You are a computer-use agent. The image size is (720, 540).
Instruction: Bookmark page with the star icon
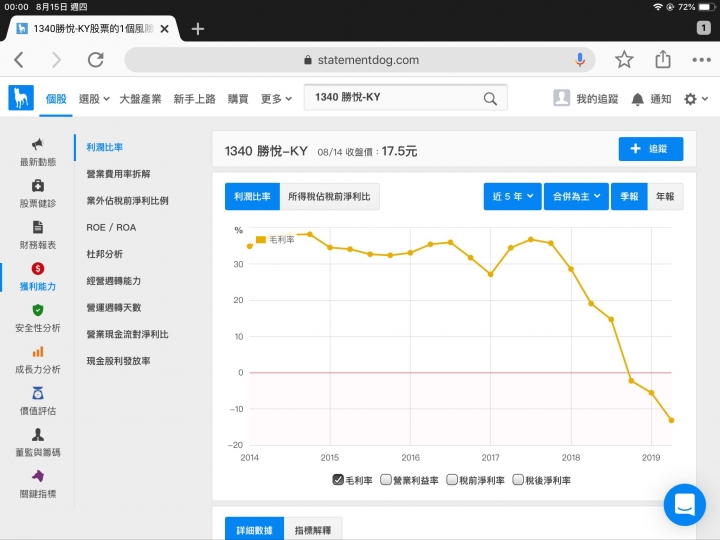[x=624, y=60]
